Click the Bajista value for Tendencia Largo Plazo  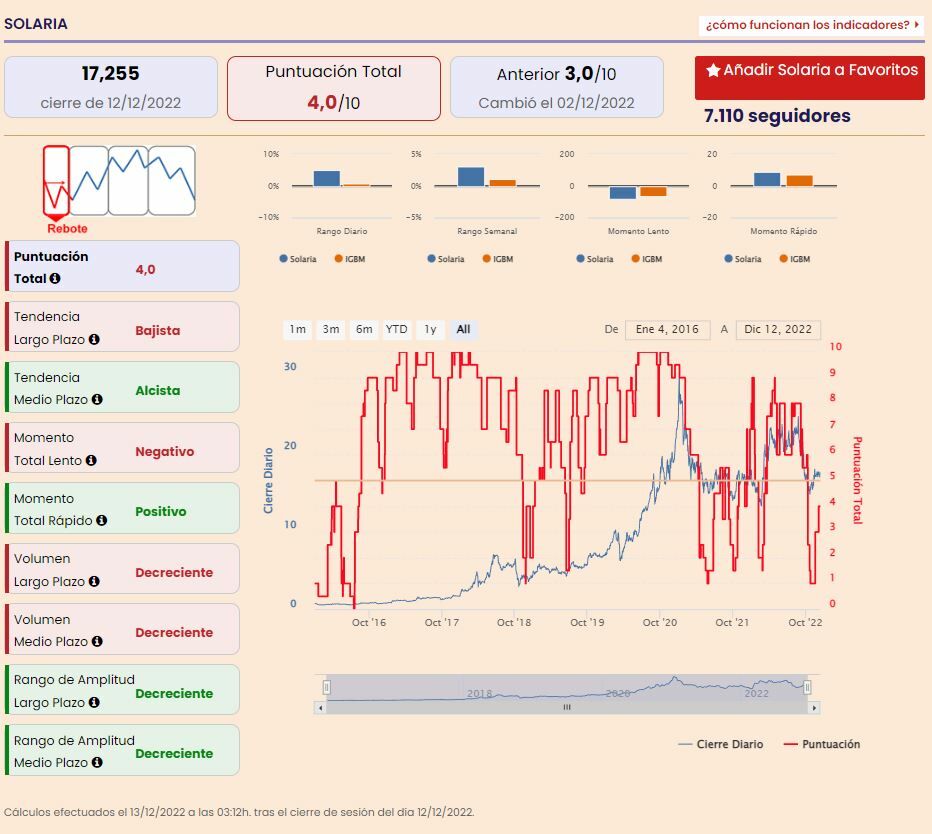(158, 331)
